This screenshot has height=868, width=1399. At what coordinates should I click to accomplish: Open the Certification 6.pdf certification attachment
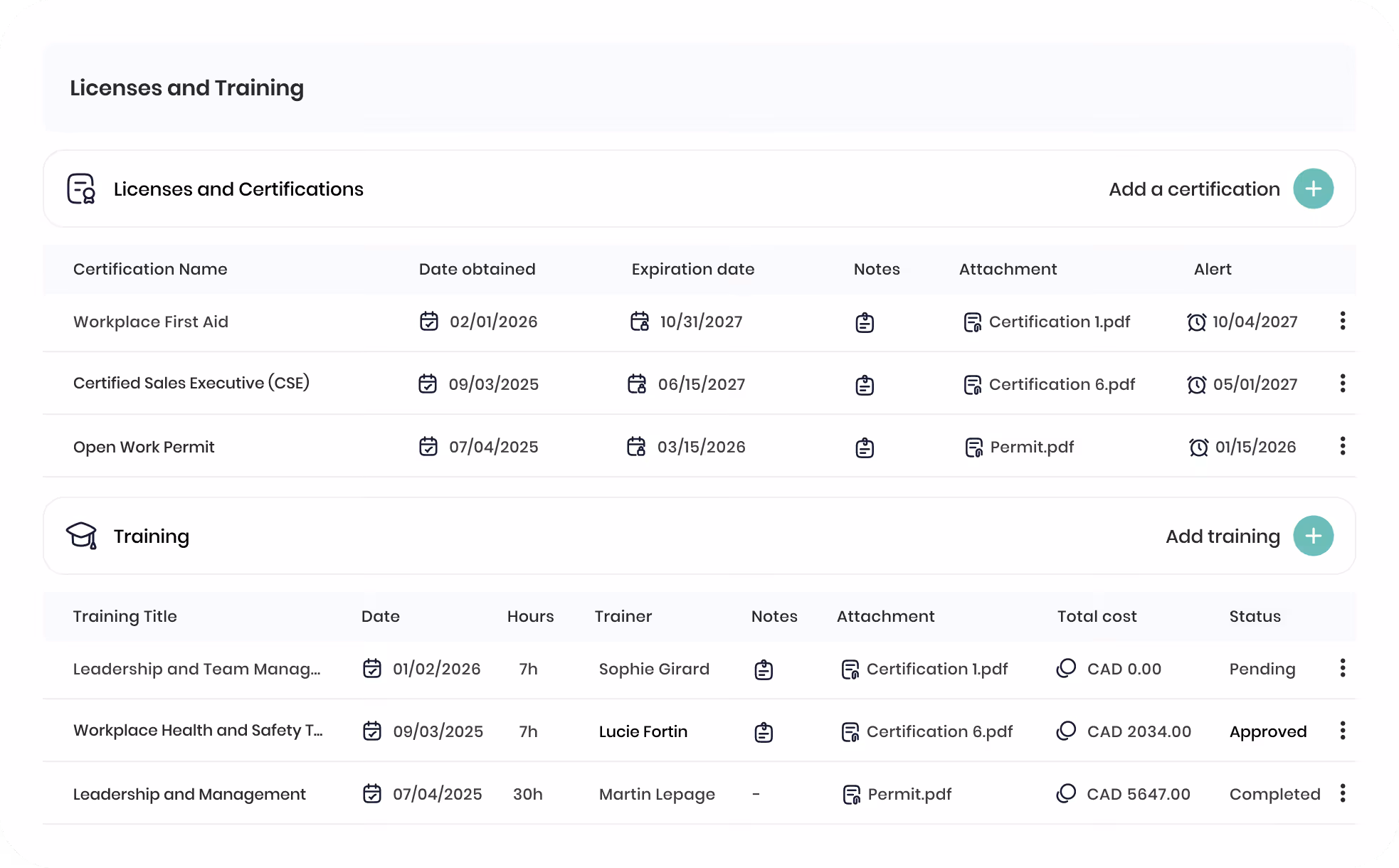tap(1050, 384)
